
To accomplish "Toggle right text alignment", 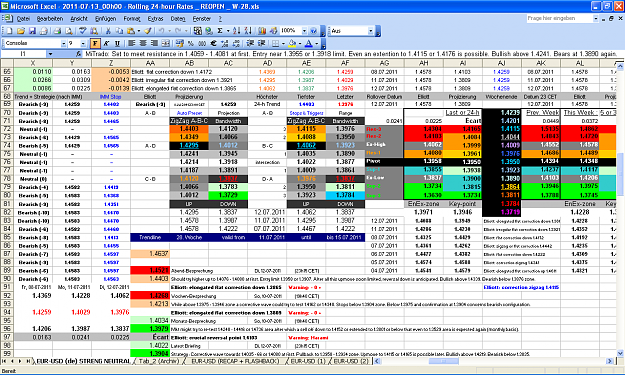I will point(154,43).
